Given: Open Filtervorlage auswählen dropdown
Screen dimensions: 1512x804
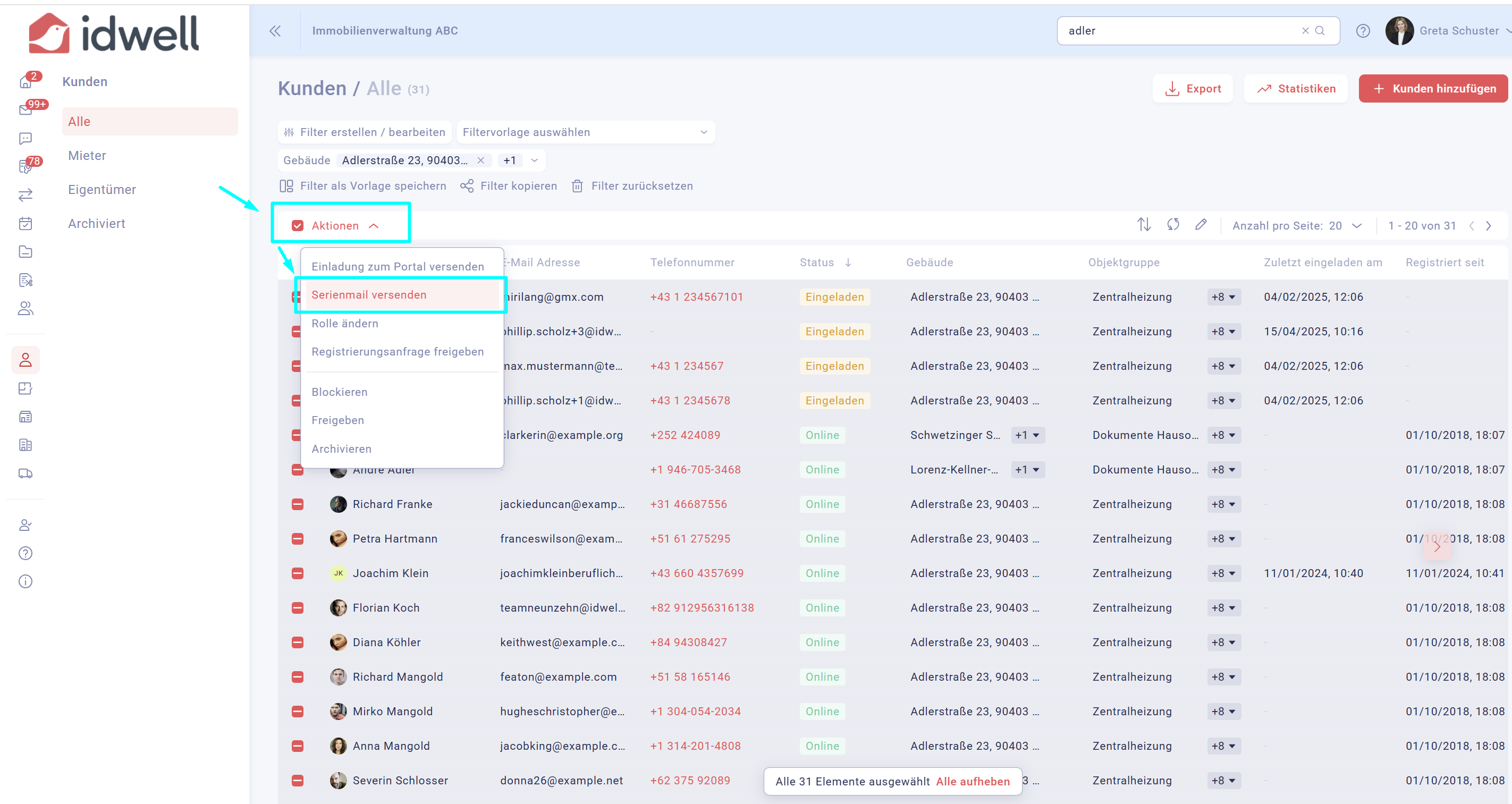Looking at the screenshot, I should point(585,132).
